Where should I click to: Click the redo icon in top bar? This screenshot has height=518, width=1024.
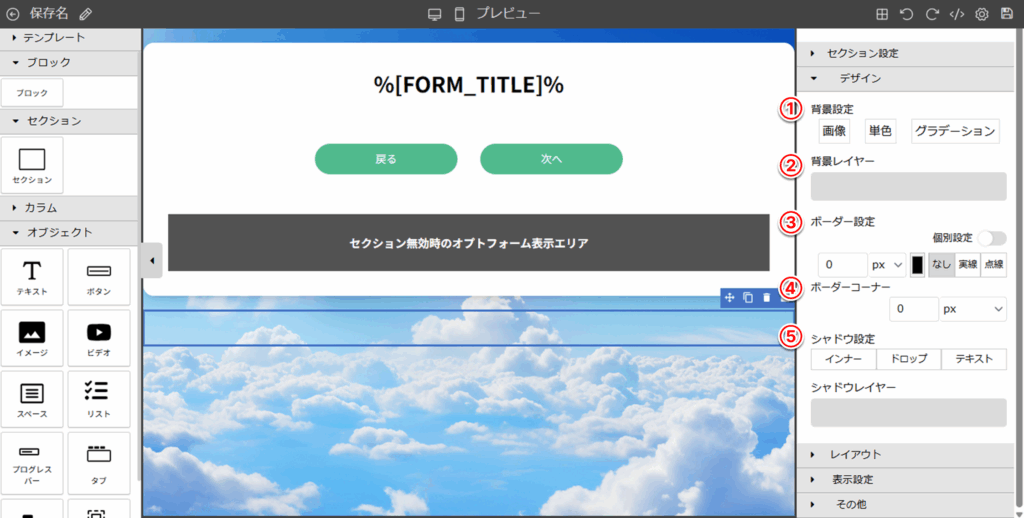click(932, 14)
